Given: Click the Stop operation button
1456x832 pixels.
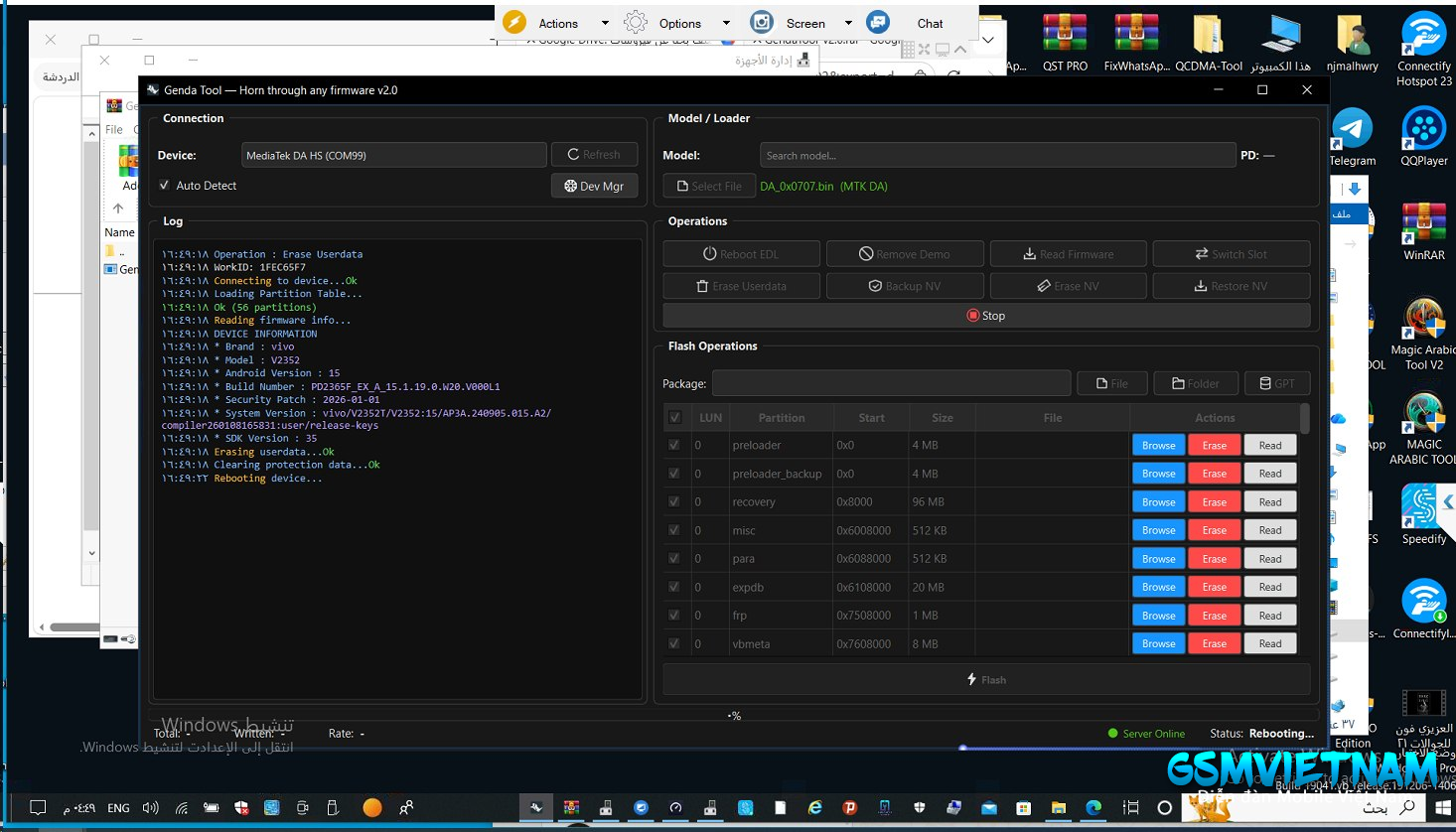Looking at the screenshot, I should point(985,316).
